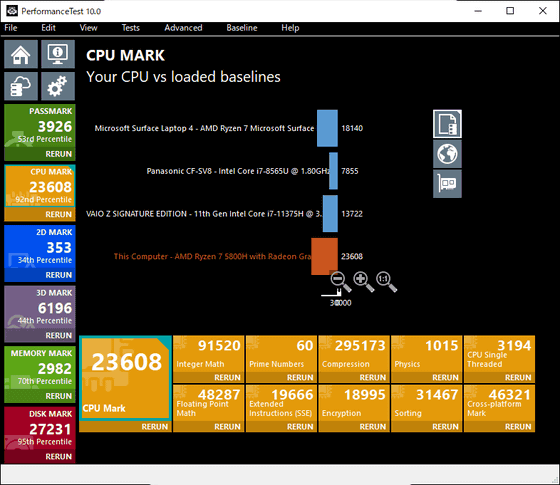560x485 pixels.
Task: Rerun the 2D Mark test
Action: 40,275
